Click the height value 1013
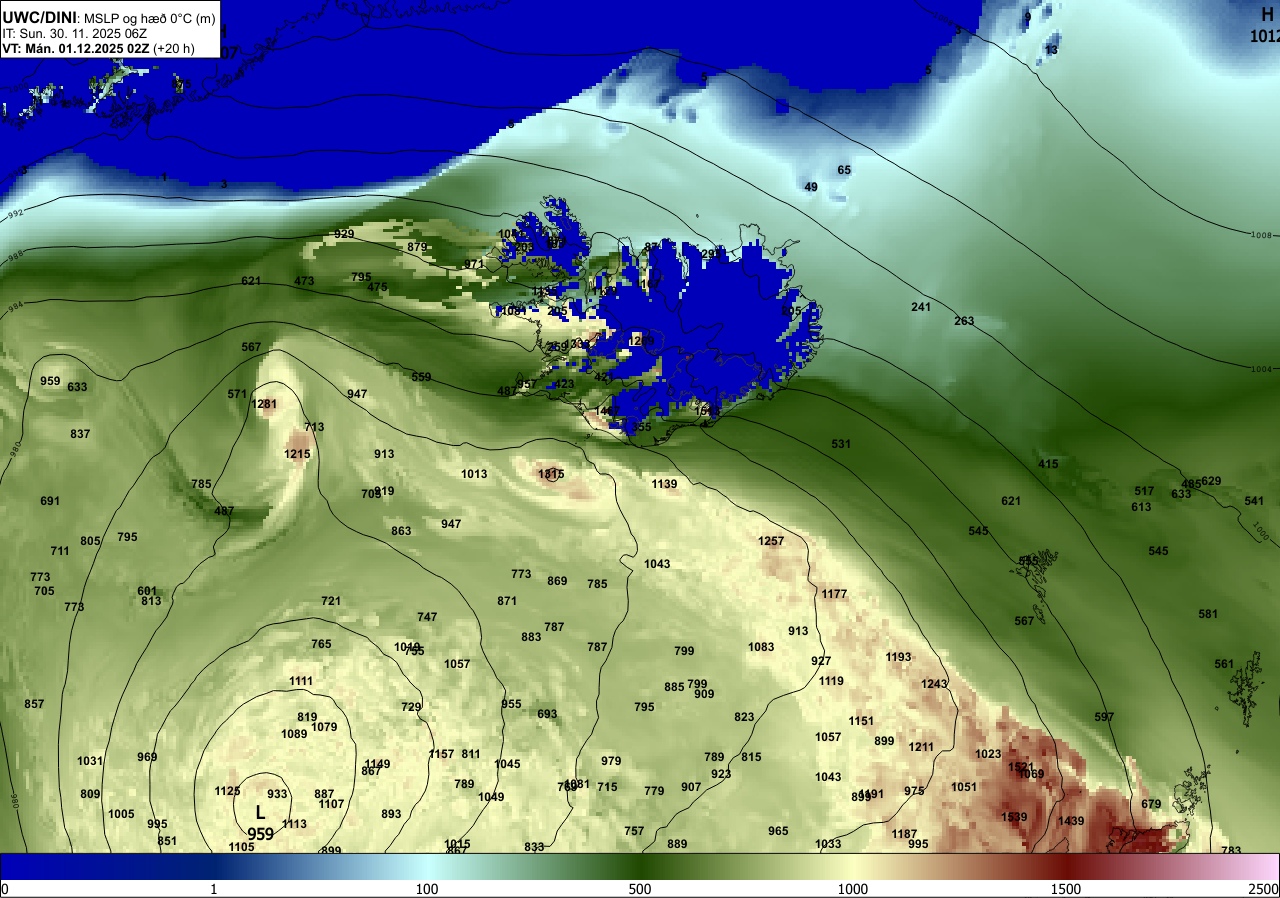 474,474
